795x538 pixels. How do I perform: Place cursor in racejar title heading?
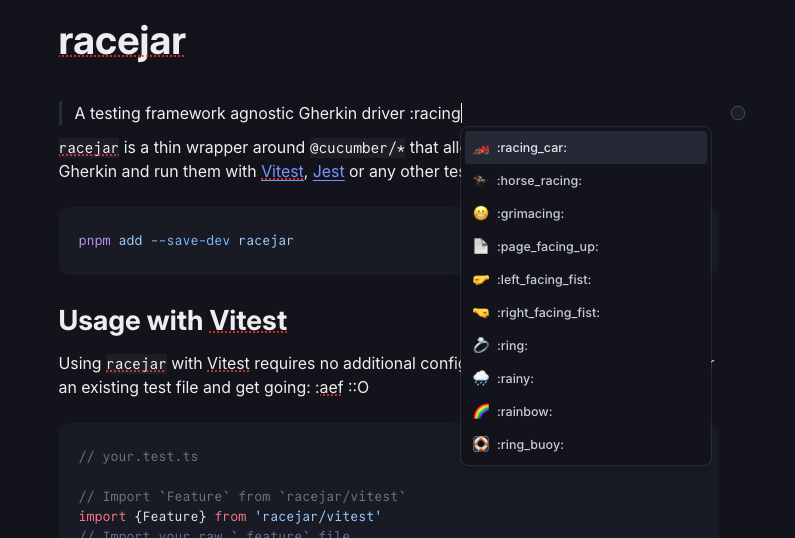click(122, 42)
